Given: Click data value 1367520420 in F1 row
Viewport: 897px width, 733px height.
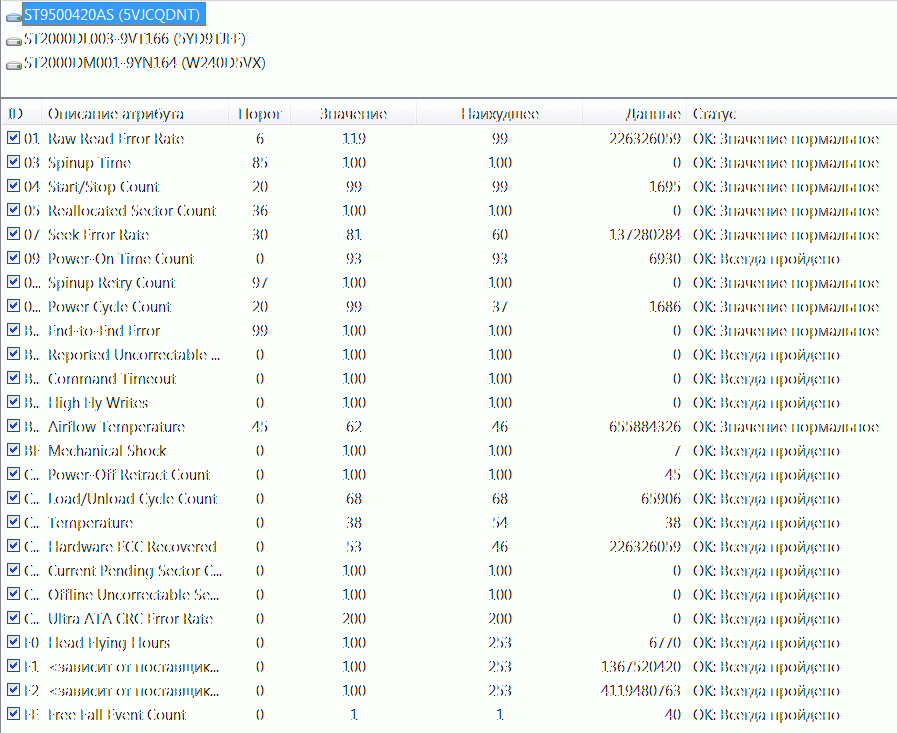Looking at the screenshot, I should tap(641, 667).
